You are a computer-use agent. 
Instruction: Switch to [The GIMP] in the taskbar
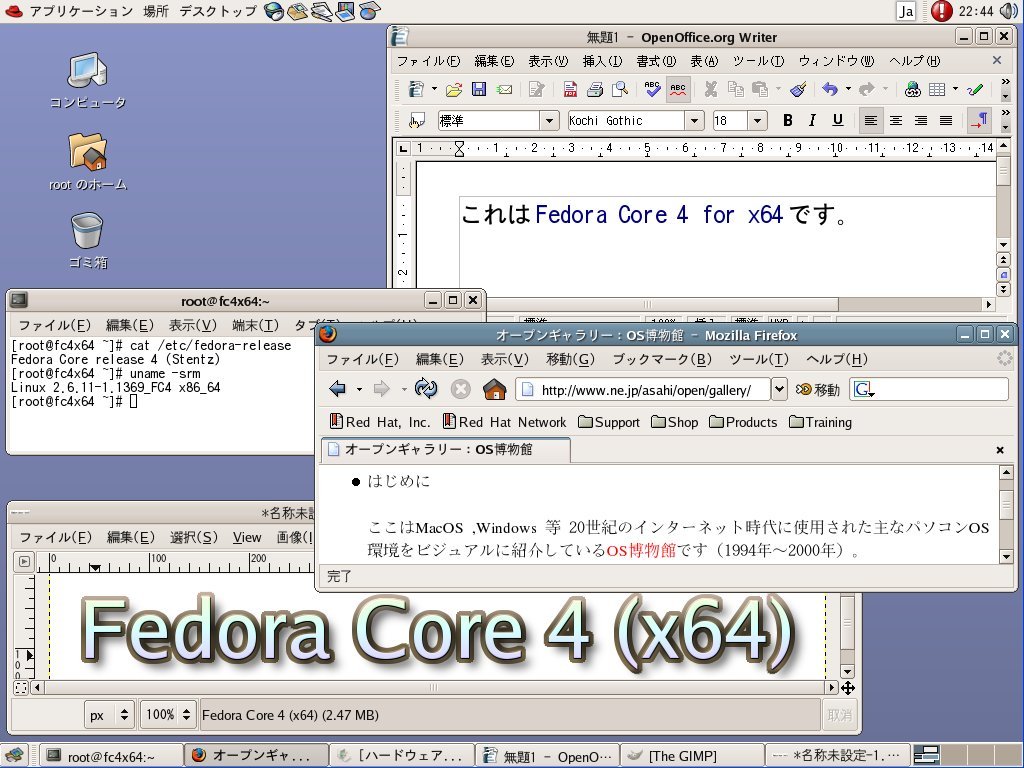tap(691, 756)
